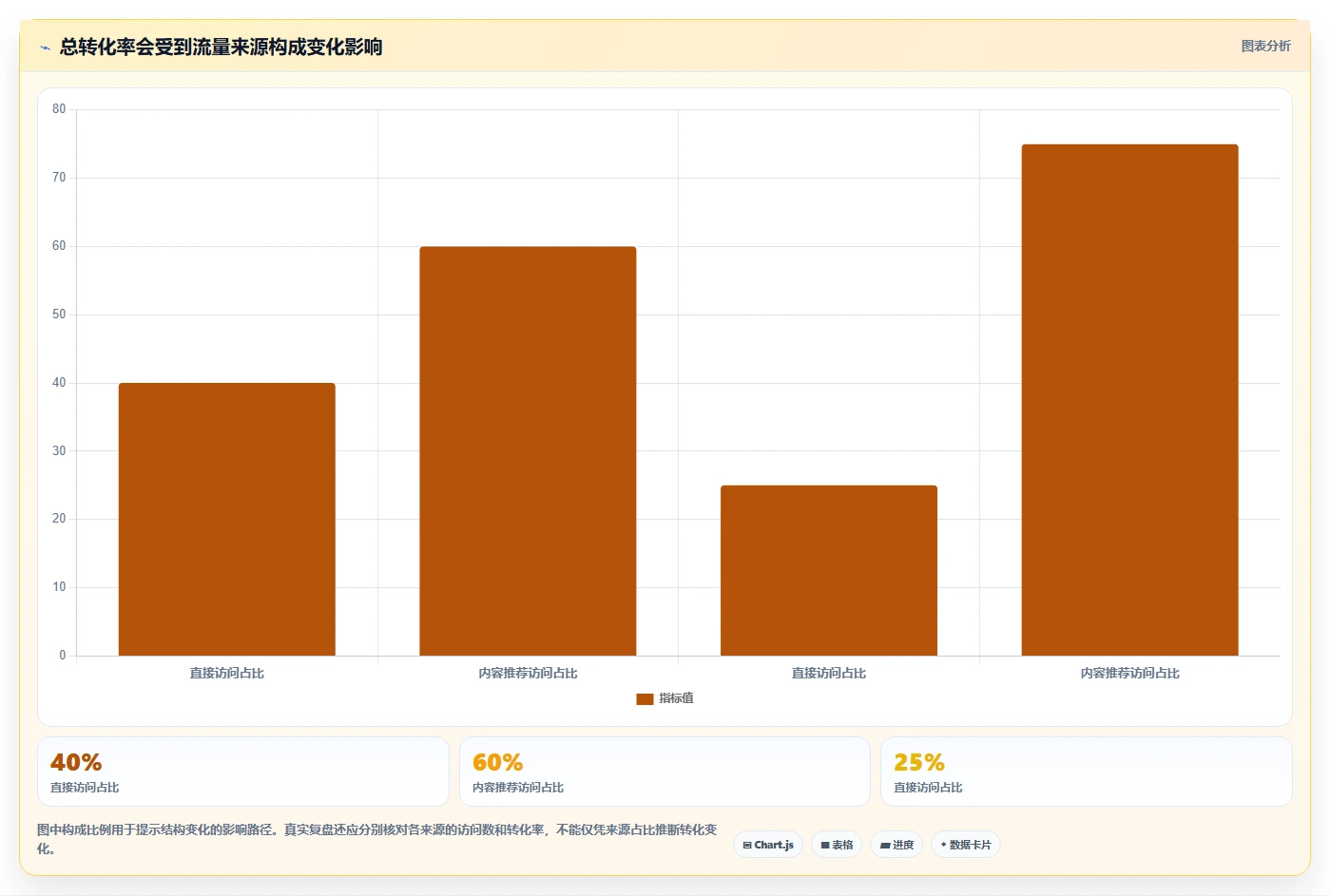
Task: Click the bar with value 25
Action: click(x=829, y=570)
